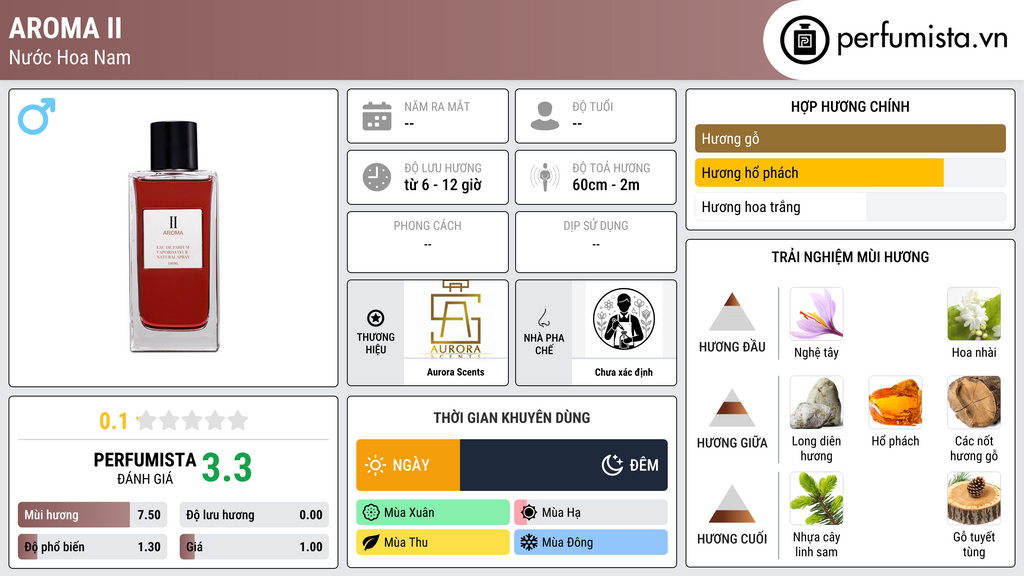Click the blue male gender symbol icon
This screenshot has width=1024, height=576.
point(37,116)
